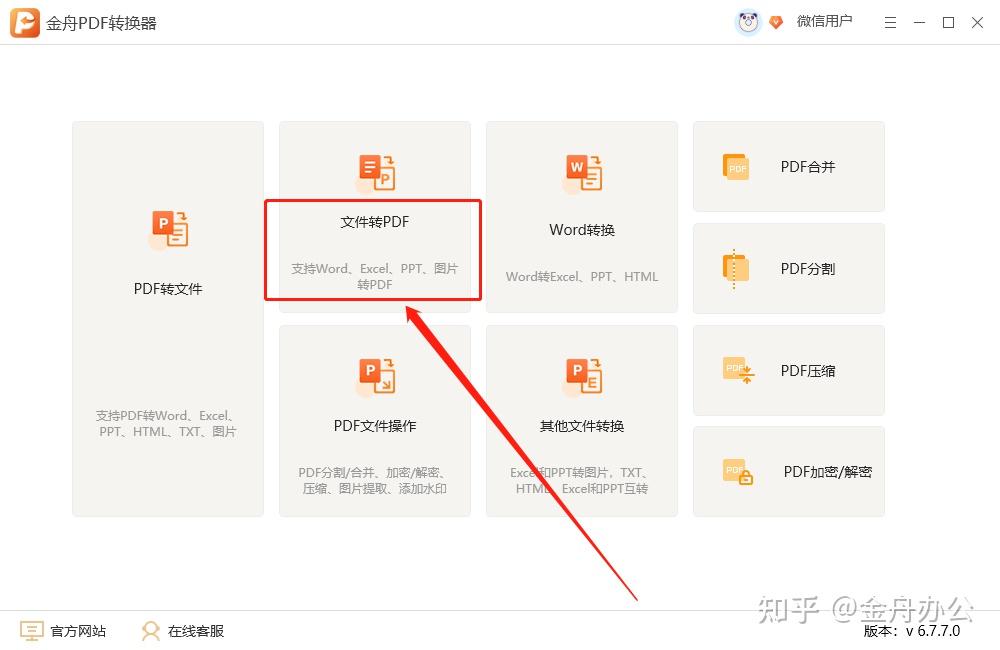This screenshot has height=650, width=1000.
Task: Select the 其他文件转换 icon
Action: click(581, 375)
